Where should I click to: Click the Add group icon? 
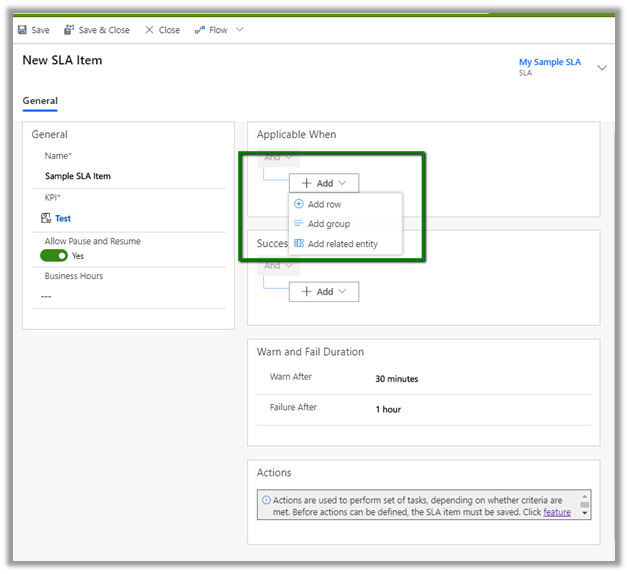(x=299, y=224)
